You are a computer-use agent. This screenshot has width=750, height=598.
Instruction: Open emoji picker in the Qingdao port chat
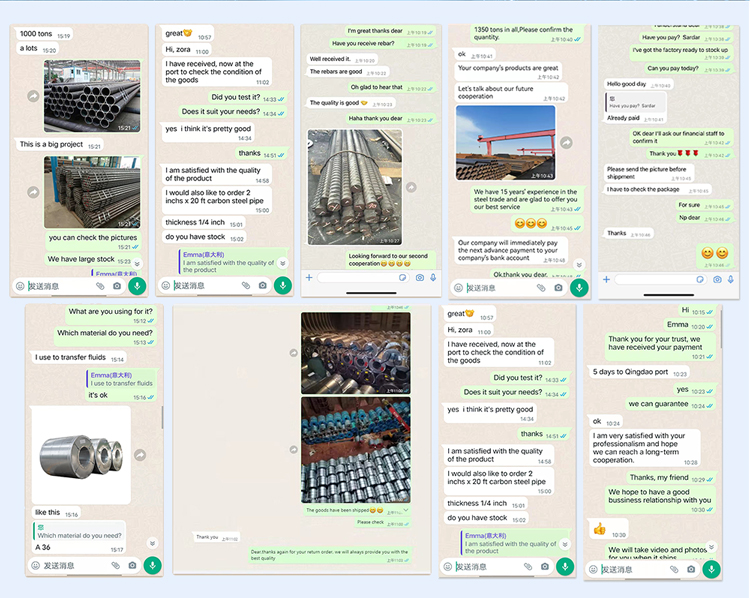(x=596, y=569)
